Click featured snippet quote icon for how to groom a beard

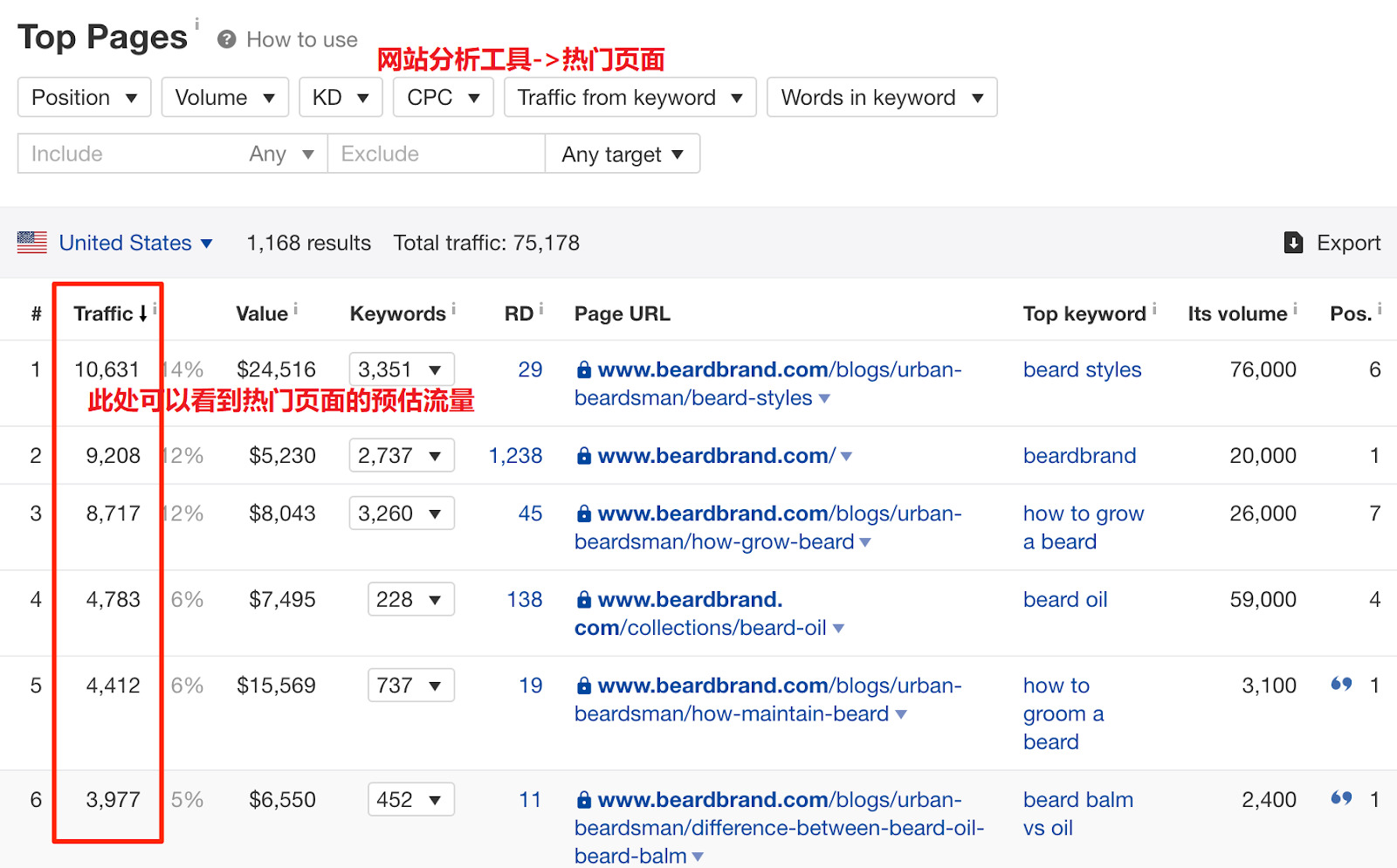point(1341,684)
